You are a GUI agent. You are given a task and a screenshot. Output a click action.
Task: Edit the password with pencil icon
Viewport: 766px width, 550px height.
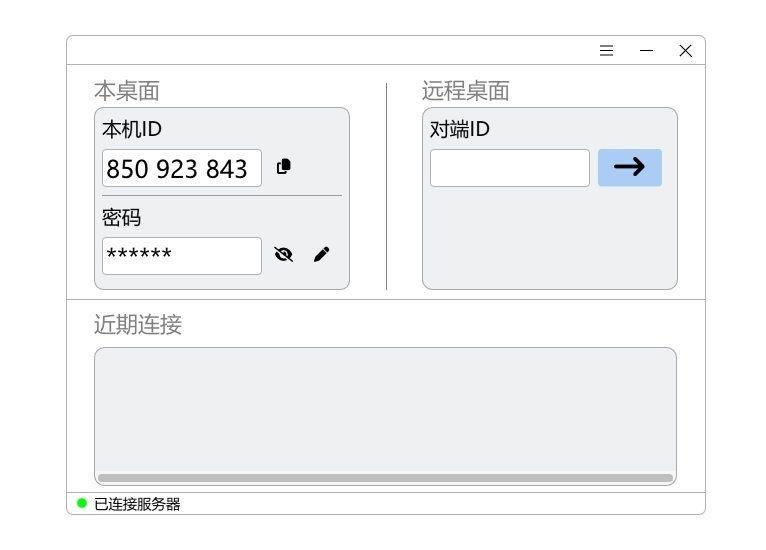(321, 255)
